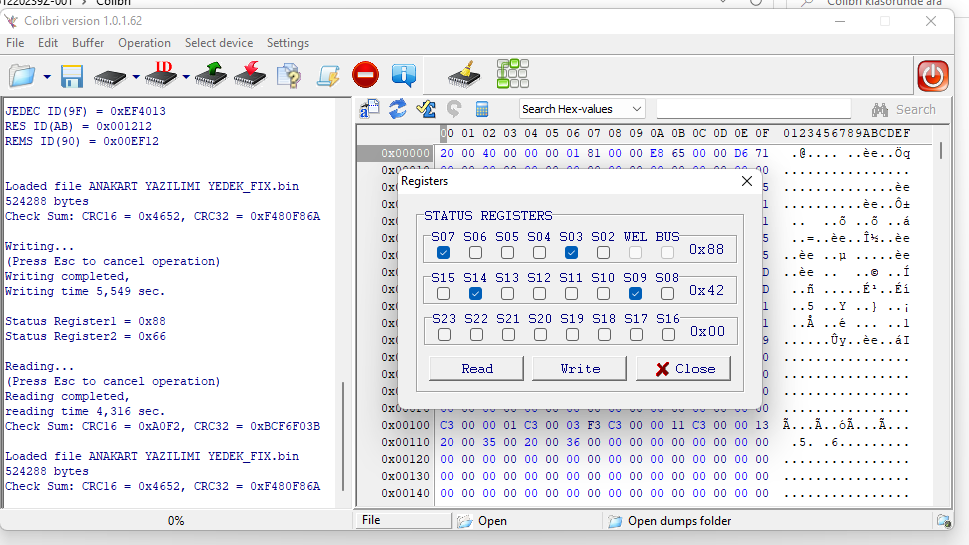Uncheck the S07 status bit checkbox
The width and height of the screenshot is (969, 545).
click(443, 253)
